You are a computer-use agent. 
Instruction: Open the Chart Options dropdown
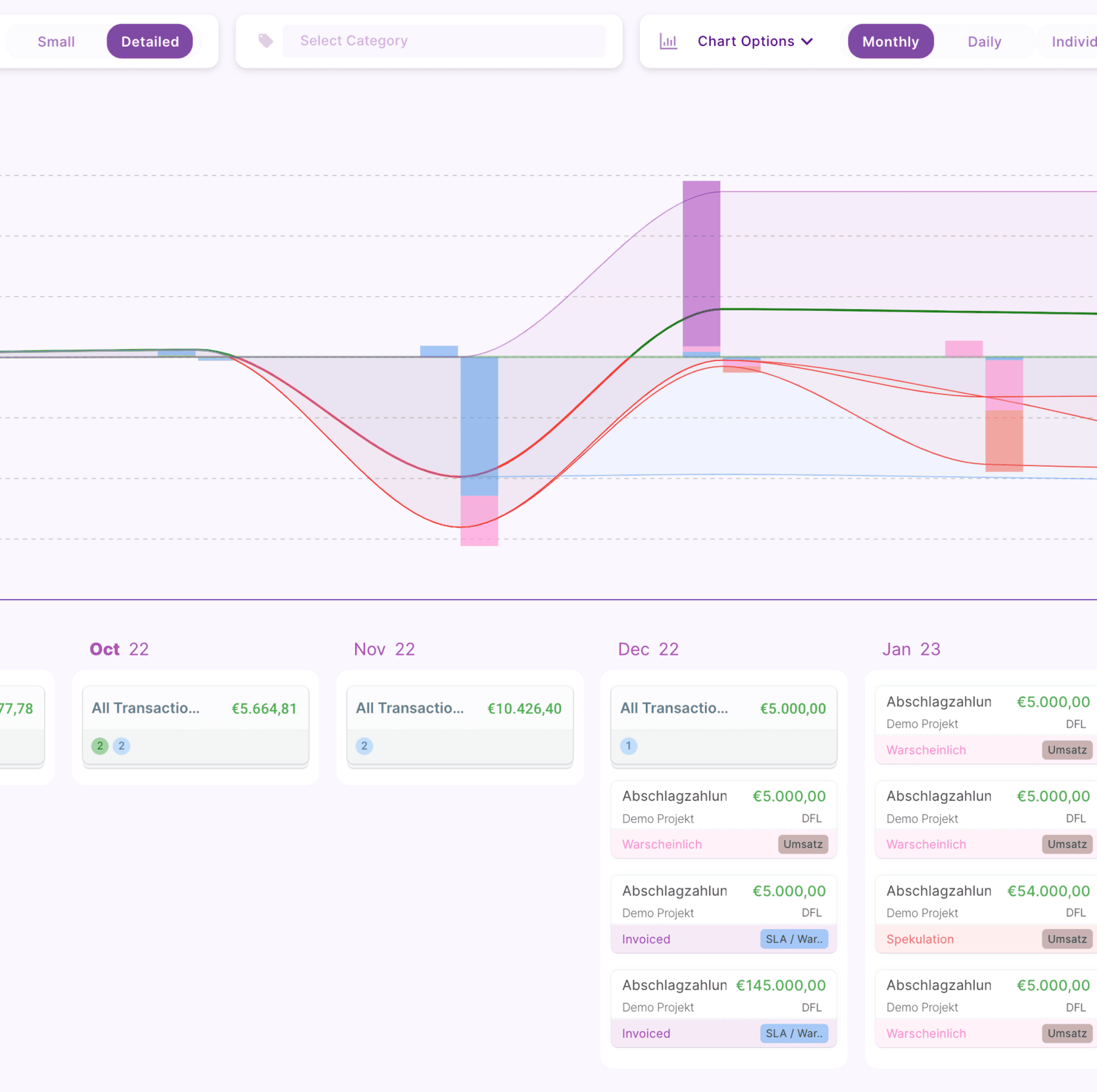click(746, 41)
